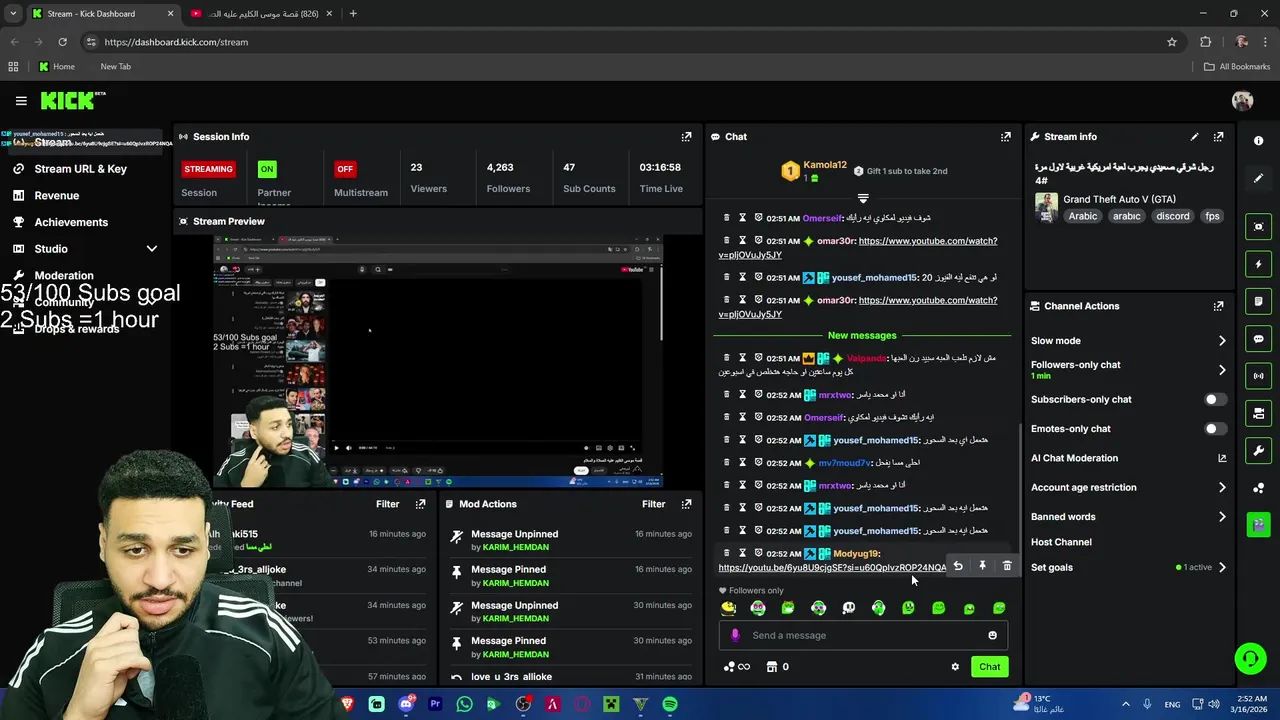The height and width of the screenshot is (720, 1280).
Task: Toggle Subscribers-only chat switch
Action: pos(1214,400)
